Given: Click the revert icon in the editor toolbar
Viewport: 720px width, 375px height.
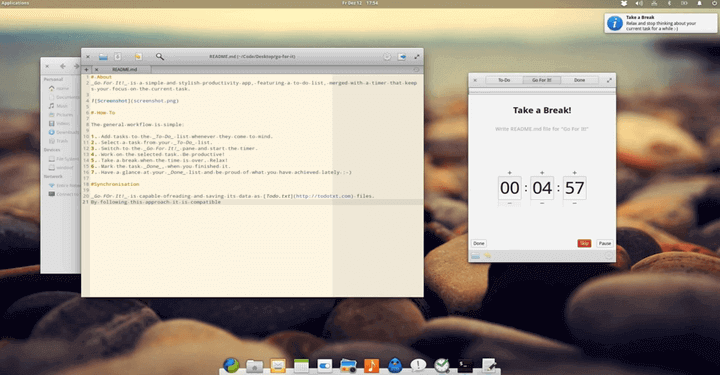Looking at the screenshot, I should pos(138,57).
